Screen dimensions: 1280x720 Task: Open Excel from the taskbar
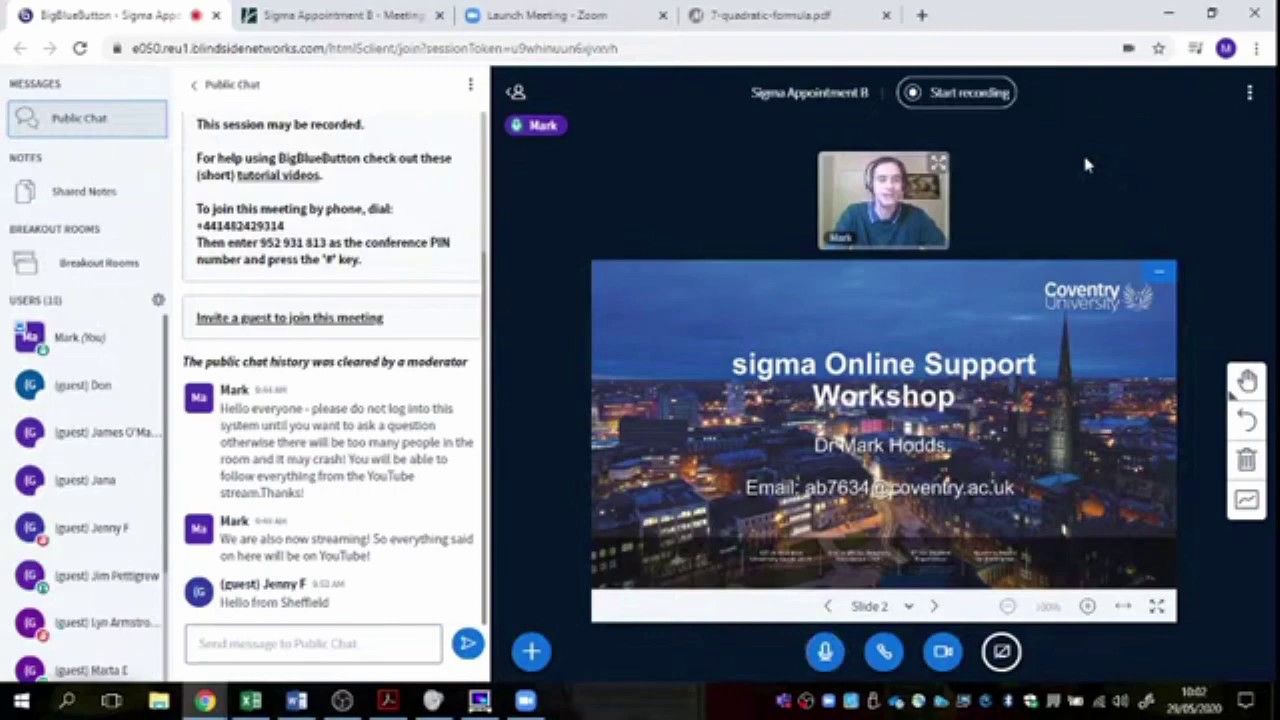pos(250,701)
